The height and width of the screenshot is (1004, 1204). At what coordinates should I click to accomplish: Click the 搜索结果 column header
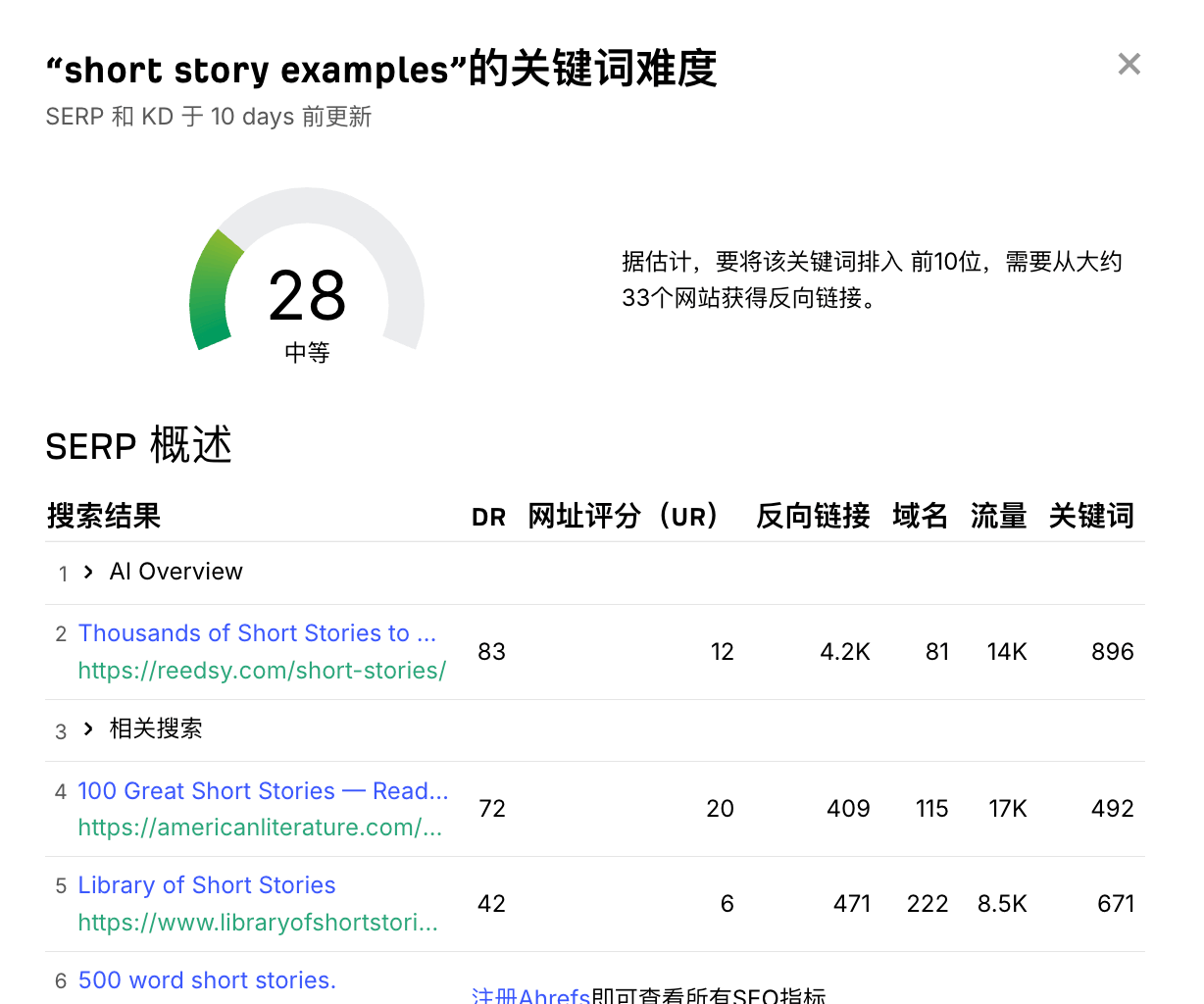tap(104, 516)
